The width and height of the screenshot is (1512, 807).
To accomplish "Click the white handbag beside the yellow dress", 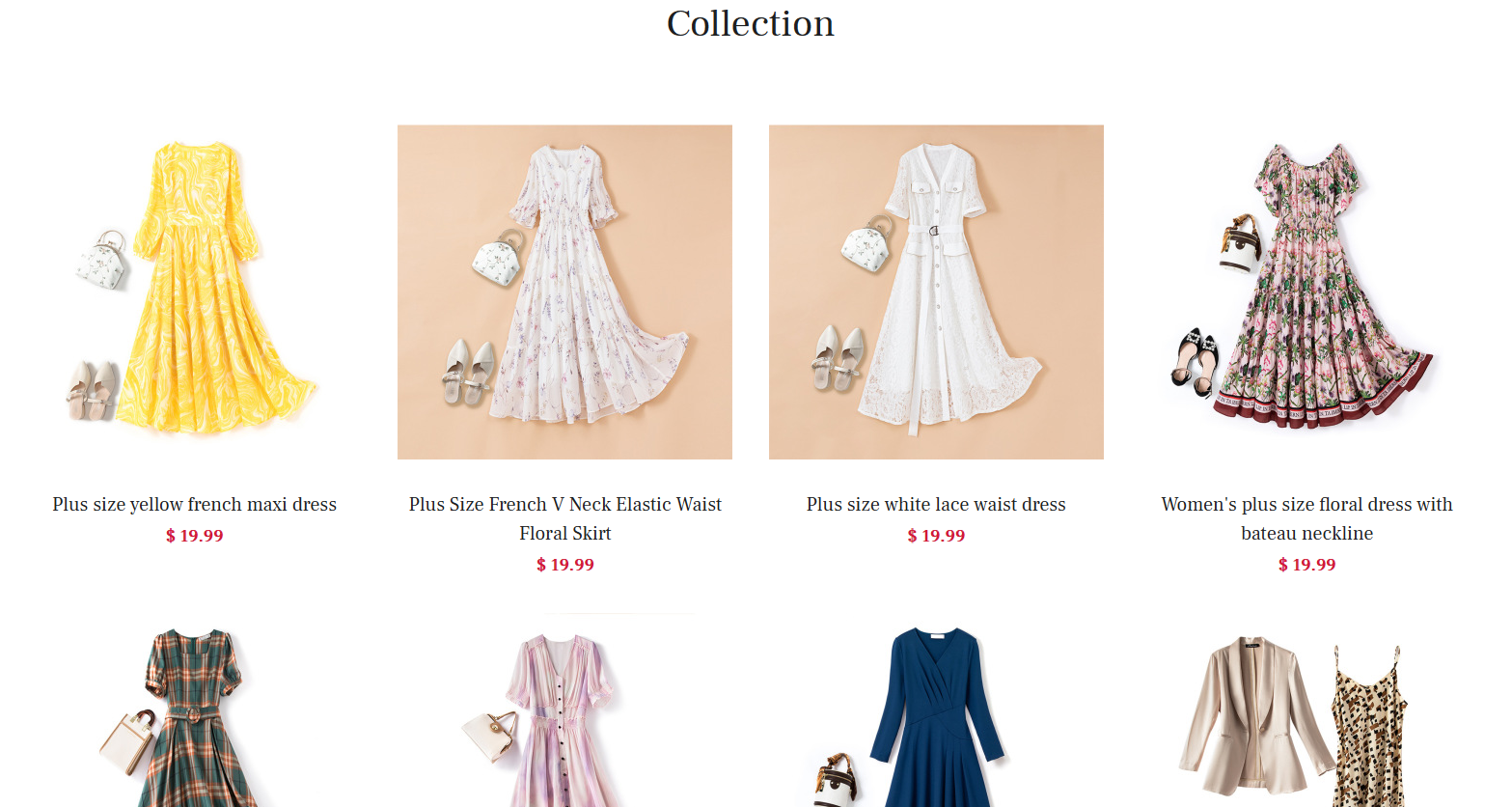I will click(x=103, y=260).
